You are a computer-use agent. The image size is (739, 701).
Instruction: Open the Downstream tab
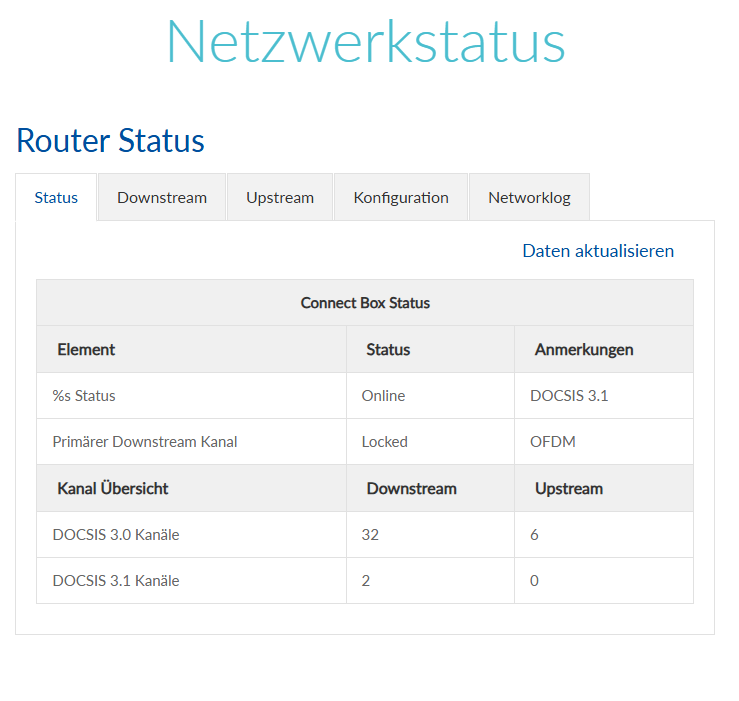click(162, 197)
